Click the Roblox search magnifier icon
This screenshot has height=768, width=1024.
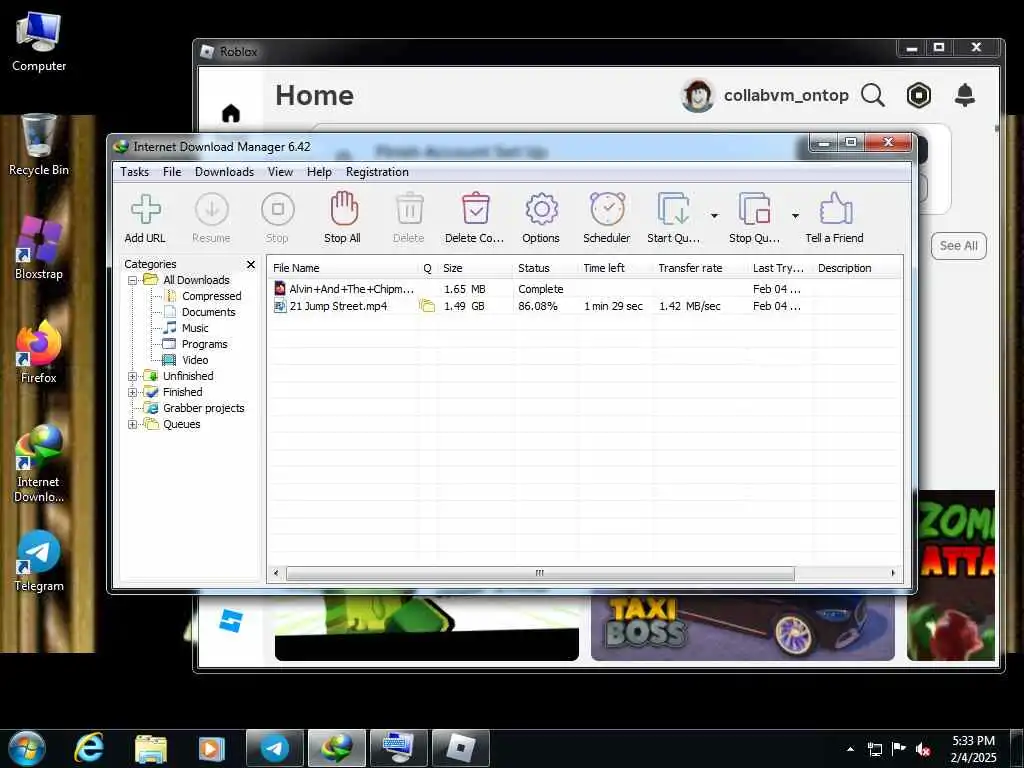click(x=872, y=95)
